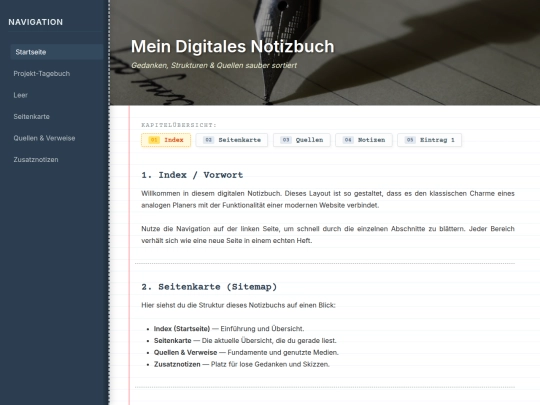Click the heading 'Mein Digitales Notizbuch'
Image resolution: width=540 pixels, height=405 pixels.
tap(232, 46)
